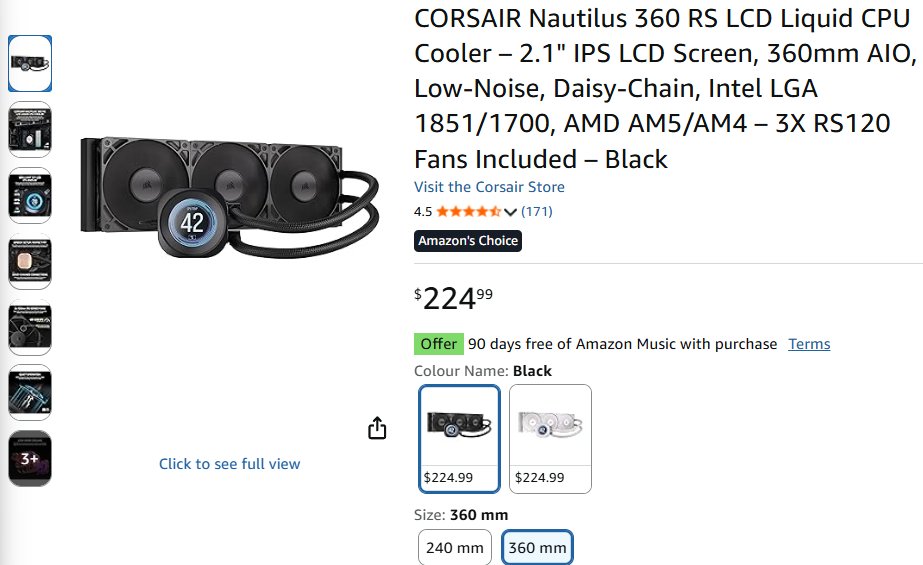View the second product thumbnail image
The image size is (923, 565).
(x=30, y=129)
